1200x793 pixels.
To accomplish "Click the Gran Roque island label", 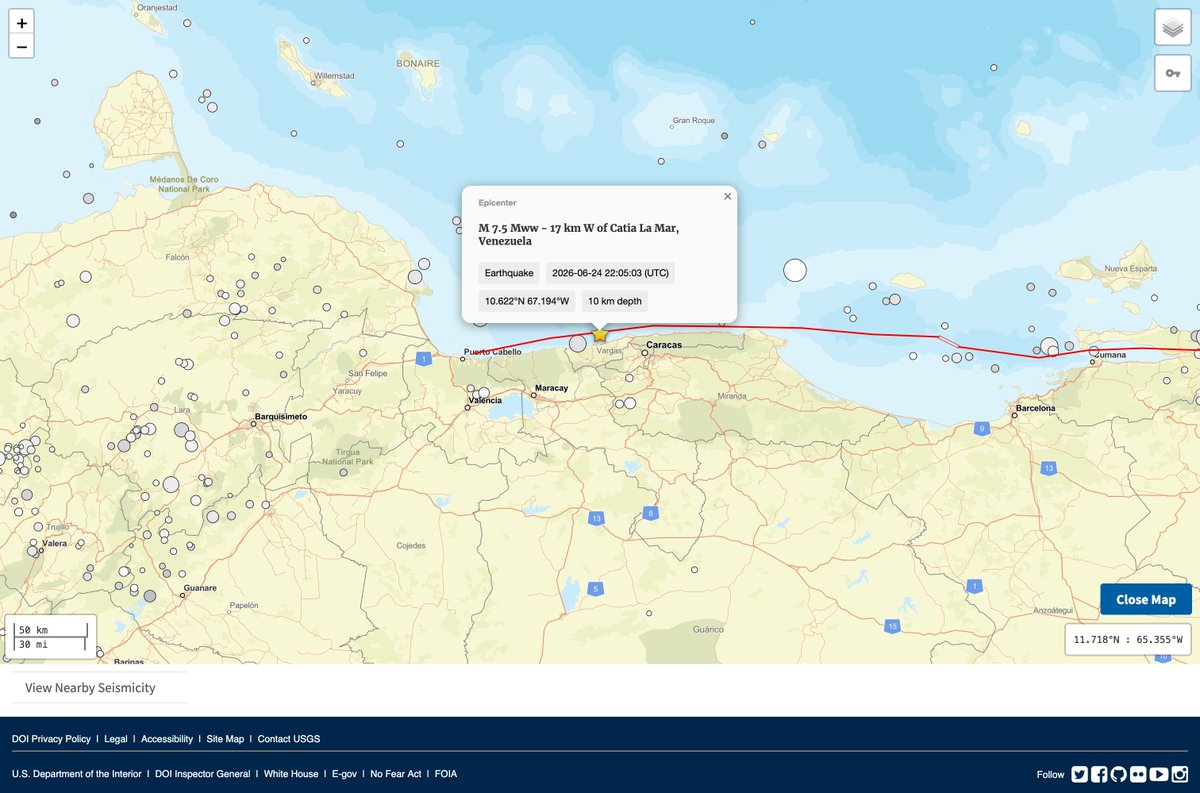I will 694,121.
